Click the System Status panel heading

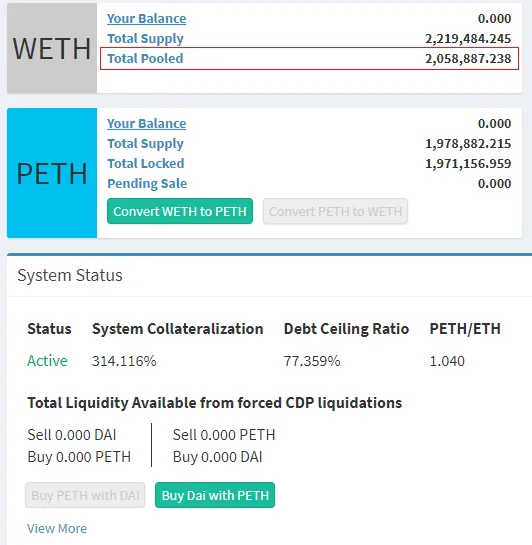click(70, 275)
